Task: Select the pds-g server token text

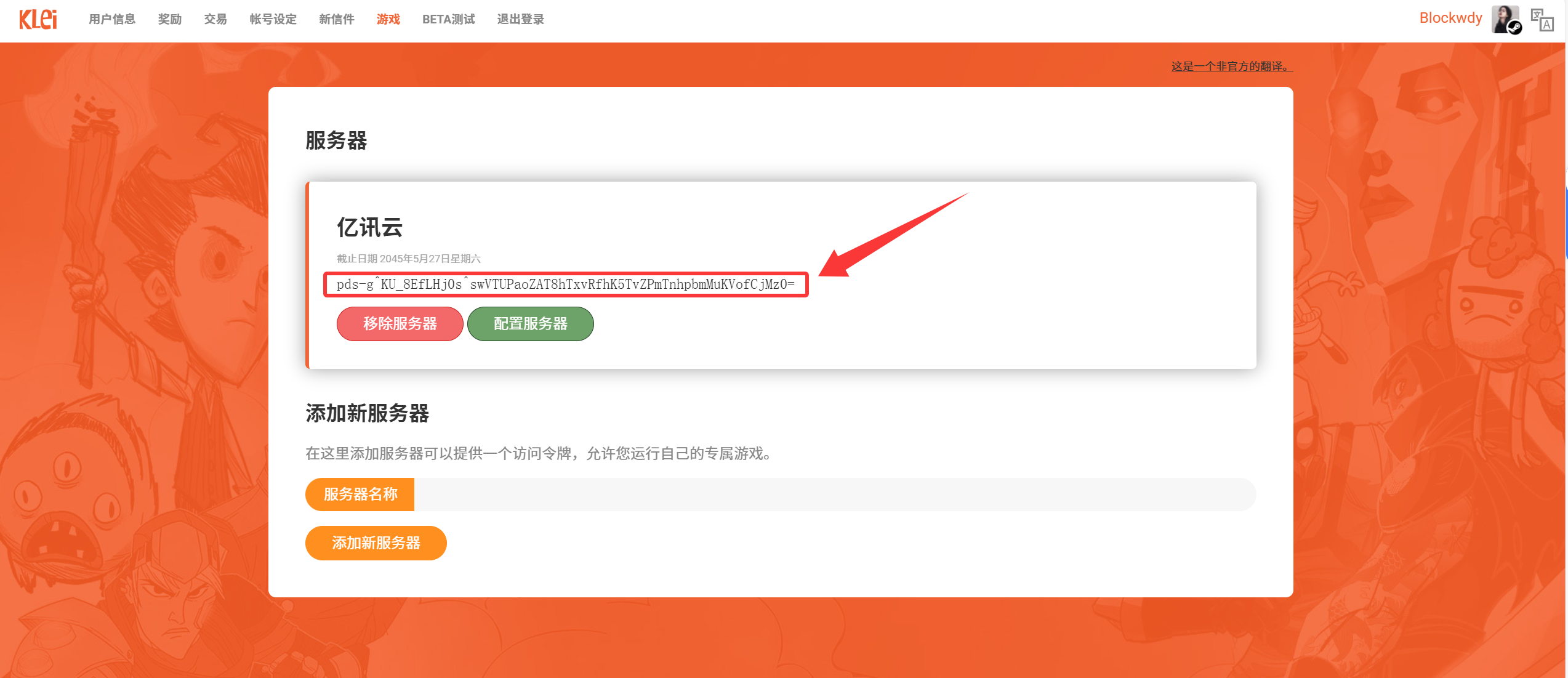Action: pyautogui.click(x=566, y=285)
